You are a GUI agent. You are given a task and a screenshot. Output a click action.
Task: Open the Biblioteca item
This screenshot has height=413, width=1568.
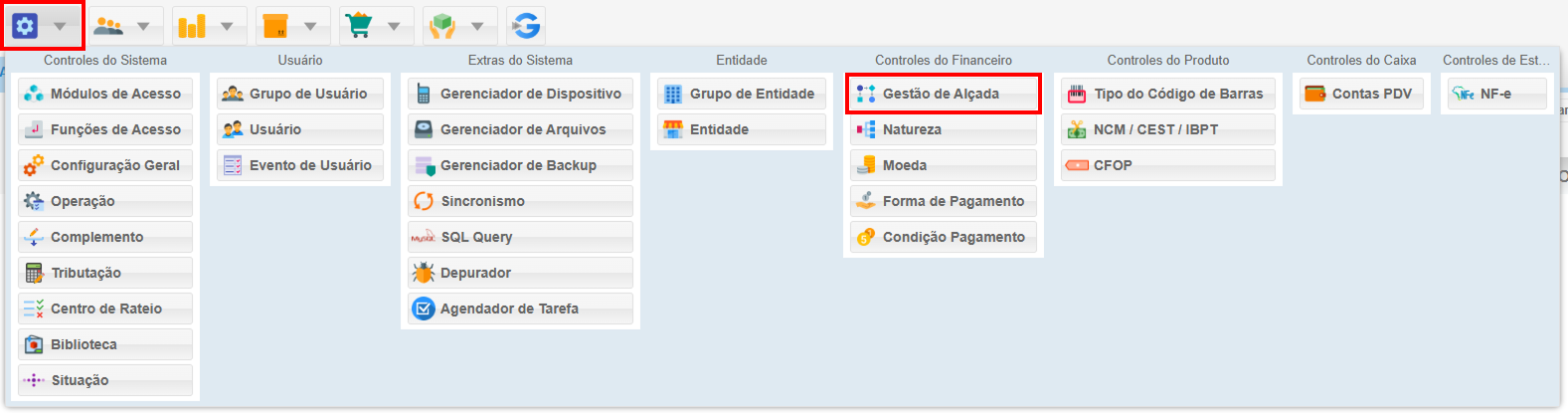(x=105, y=344)
